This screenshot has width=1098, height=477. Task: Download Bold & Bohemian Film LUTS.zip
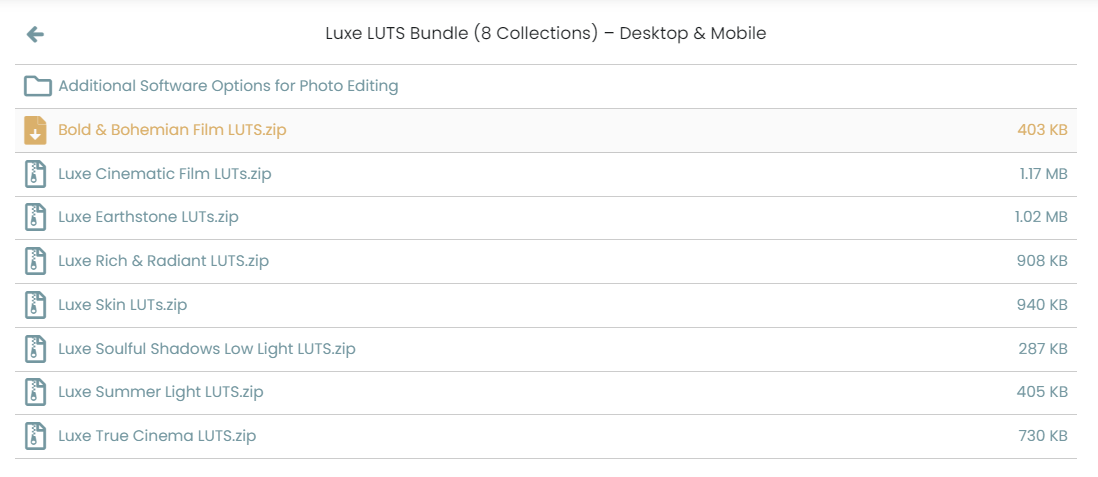545,130
